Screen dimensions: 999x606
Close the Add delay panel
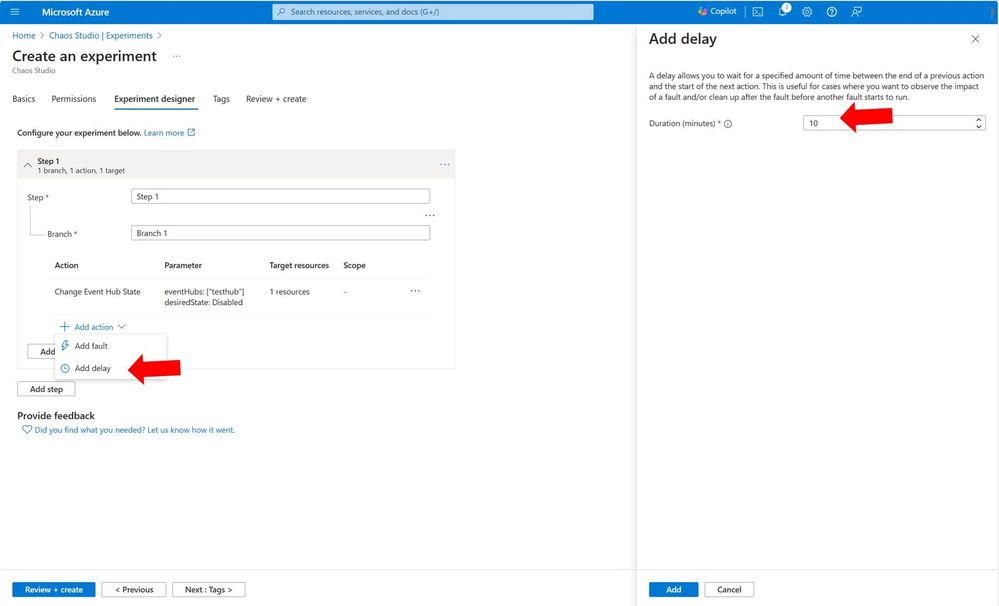(x=975, y=39)
